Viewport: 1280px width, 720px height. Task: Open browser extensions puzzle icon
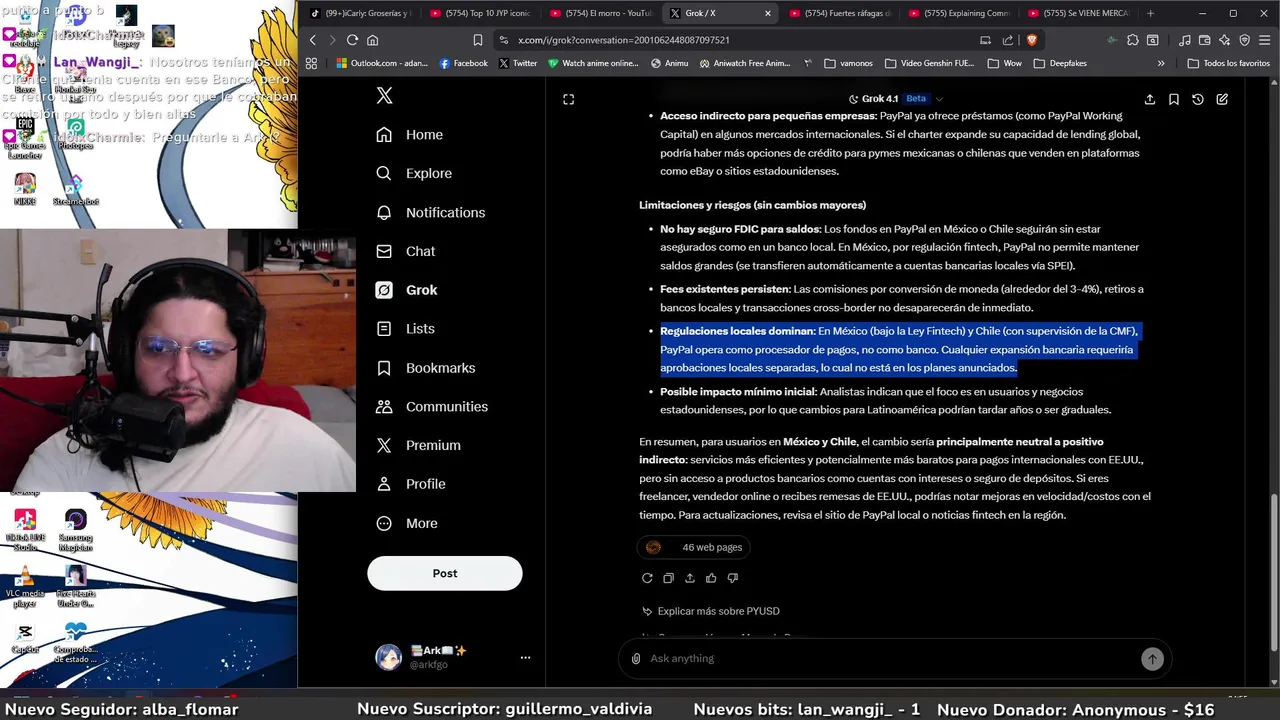tap(1132, 40)
